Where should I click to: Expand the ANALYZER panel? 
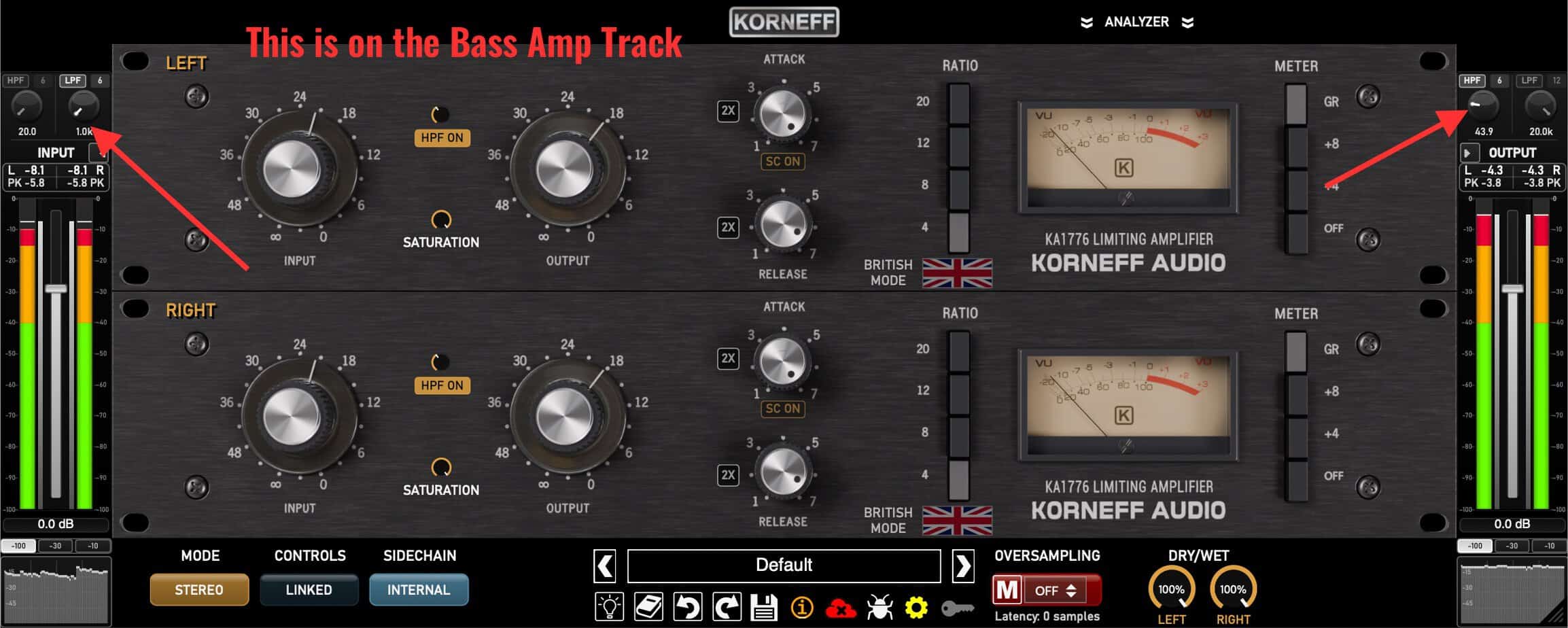click(x=1136, y=22)
